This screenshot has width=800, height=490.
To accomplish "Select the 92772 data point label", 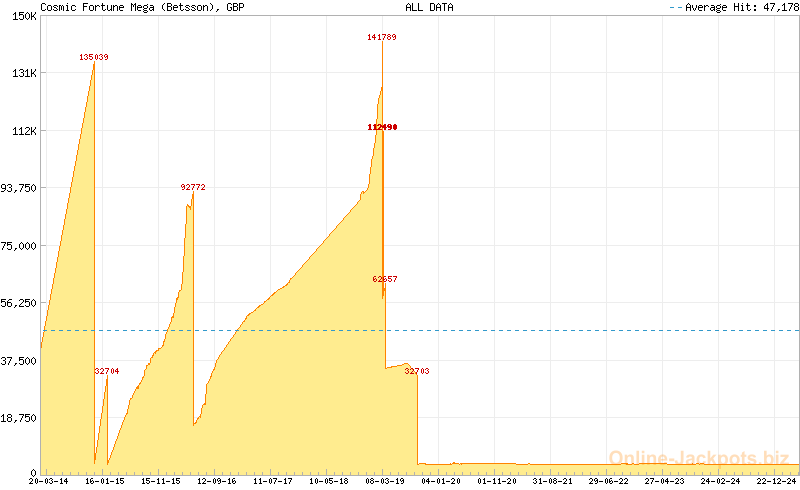I will (x=193, y=187).
